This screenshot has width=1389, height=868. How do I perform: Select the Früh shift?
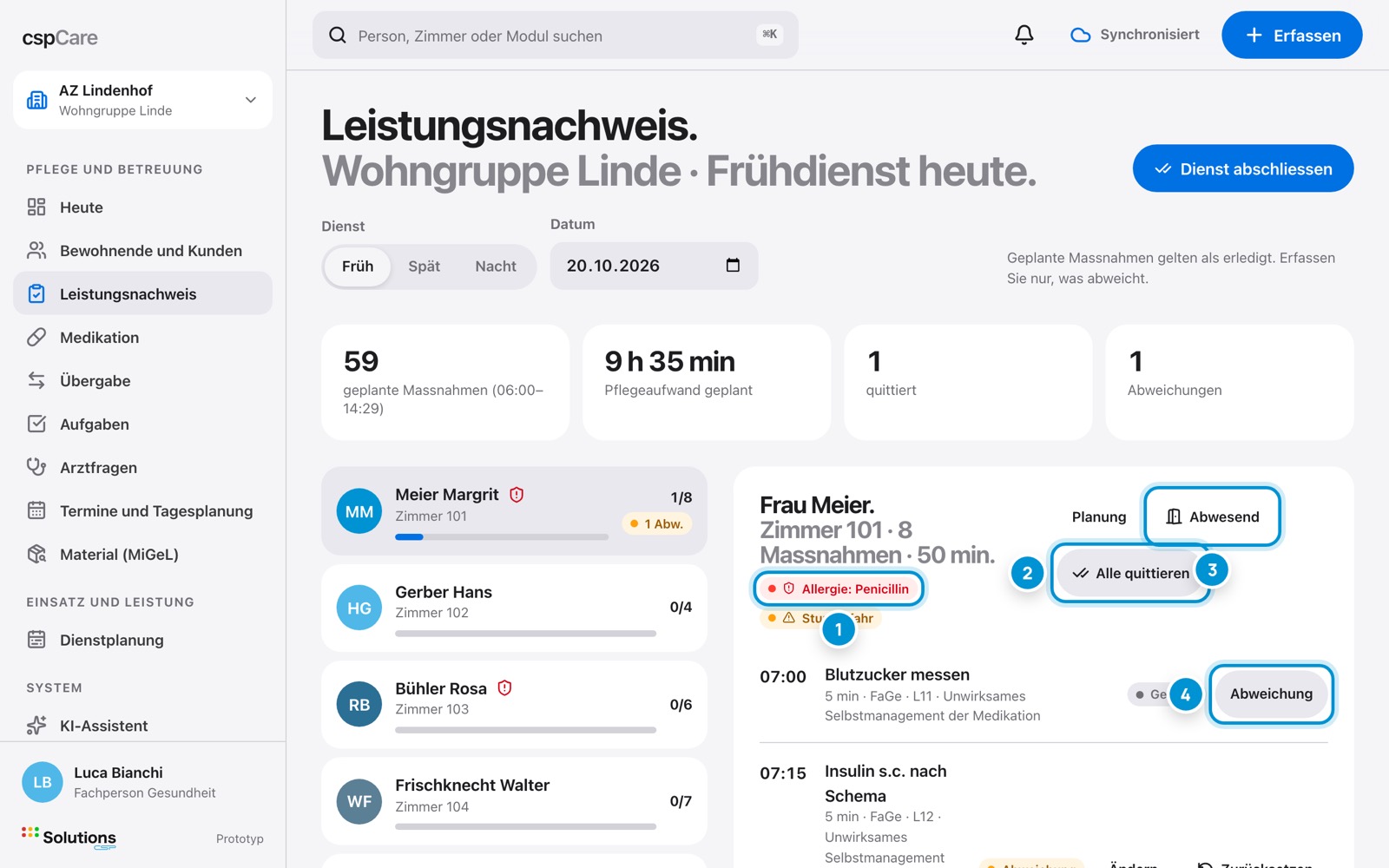click(x=358, y=266)
